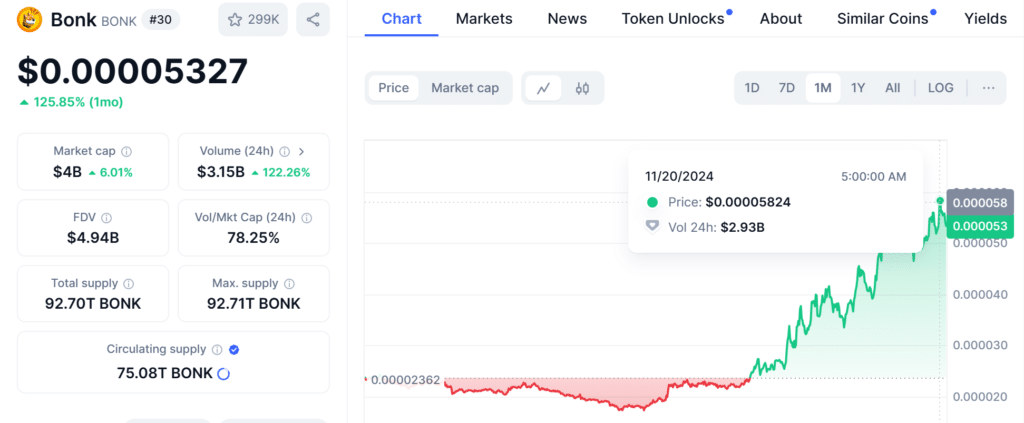Select the 1Y time range

pos(858,88)
